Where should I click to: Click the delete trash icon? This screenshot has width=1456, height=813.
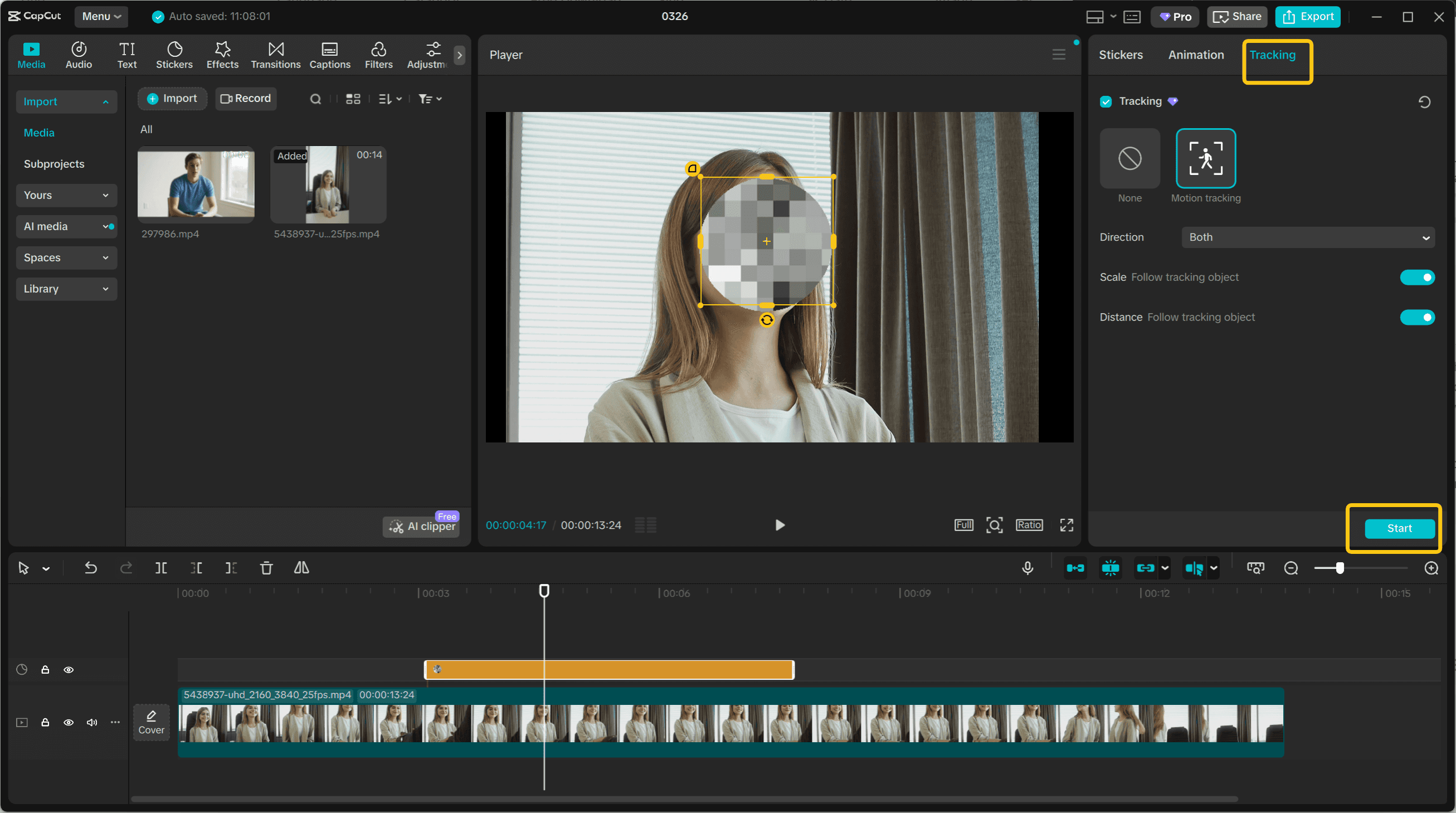point(266,568)
